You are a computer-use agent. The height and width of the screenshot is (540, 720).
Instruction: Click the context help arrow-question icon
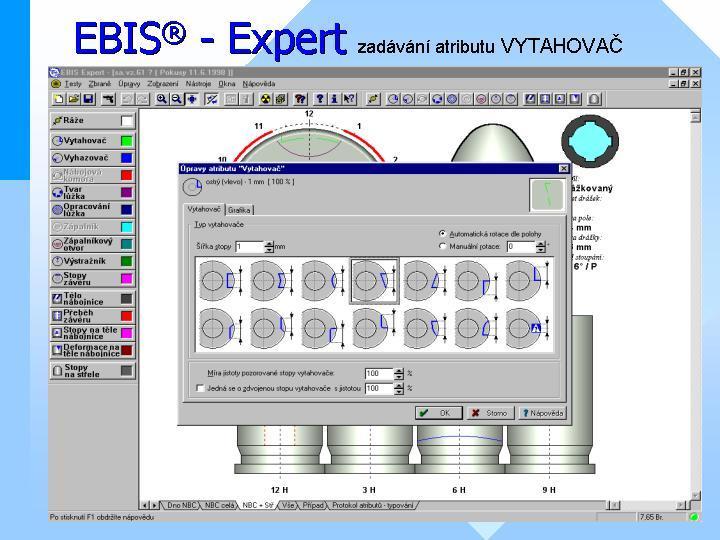coord(349,99)
